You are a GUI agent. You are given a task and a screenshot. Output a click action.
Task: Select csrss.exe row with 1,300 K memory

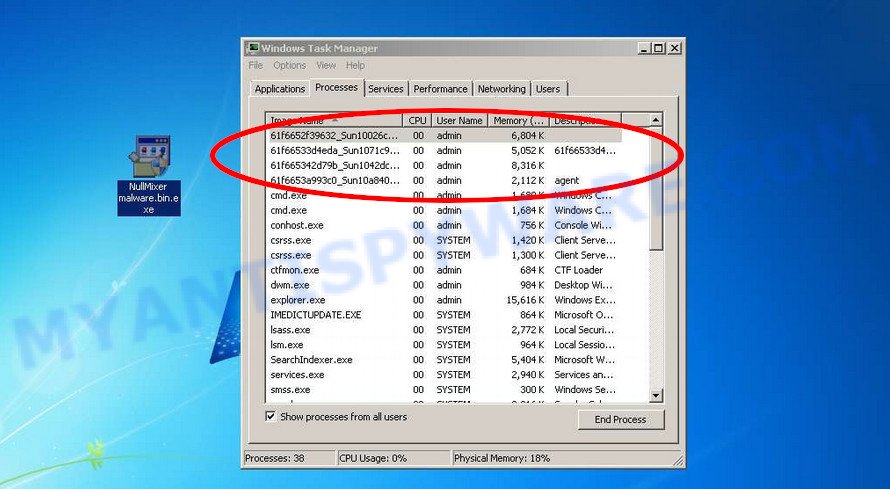click(446, 255)
